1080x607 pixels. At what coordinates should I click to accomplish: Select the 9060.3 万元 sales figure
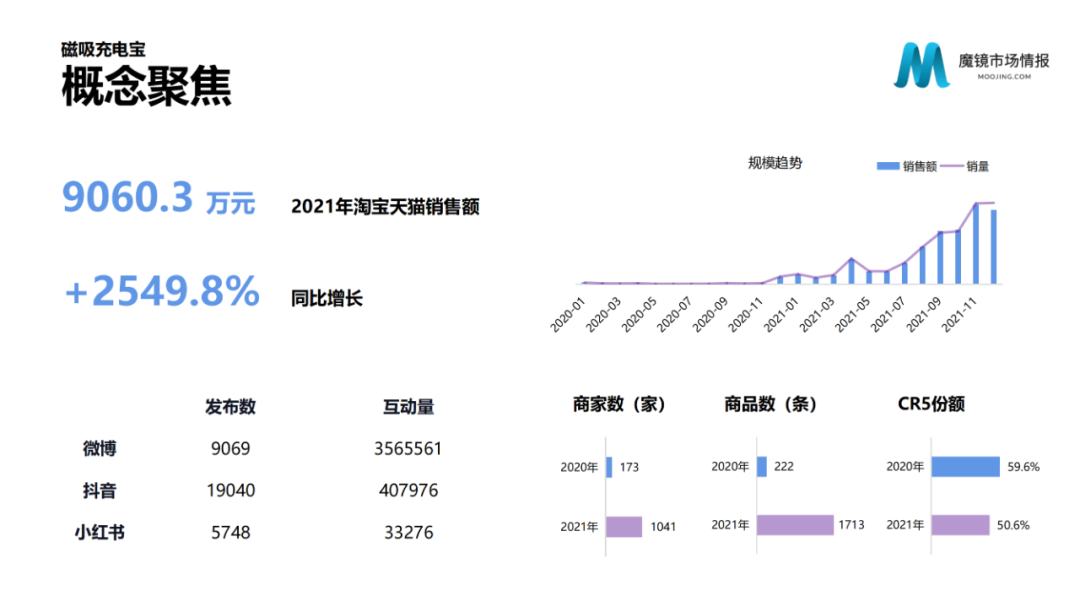pyautogui.click(x=158, y=198)
